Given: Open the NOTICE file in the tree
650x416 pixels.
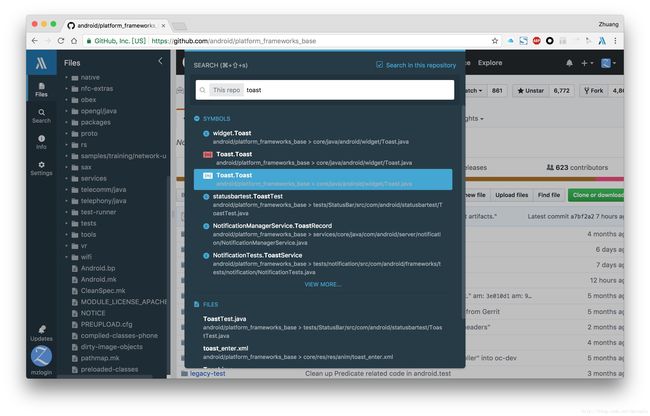Looking at the screenshot, I should (x=93, y=313).
